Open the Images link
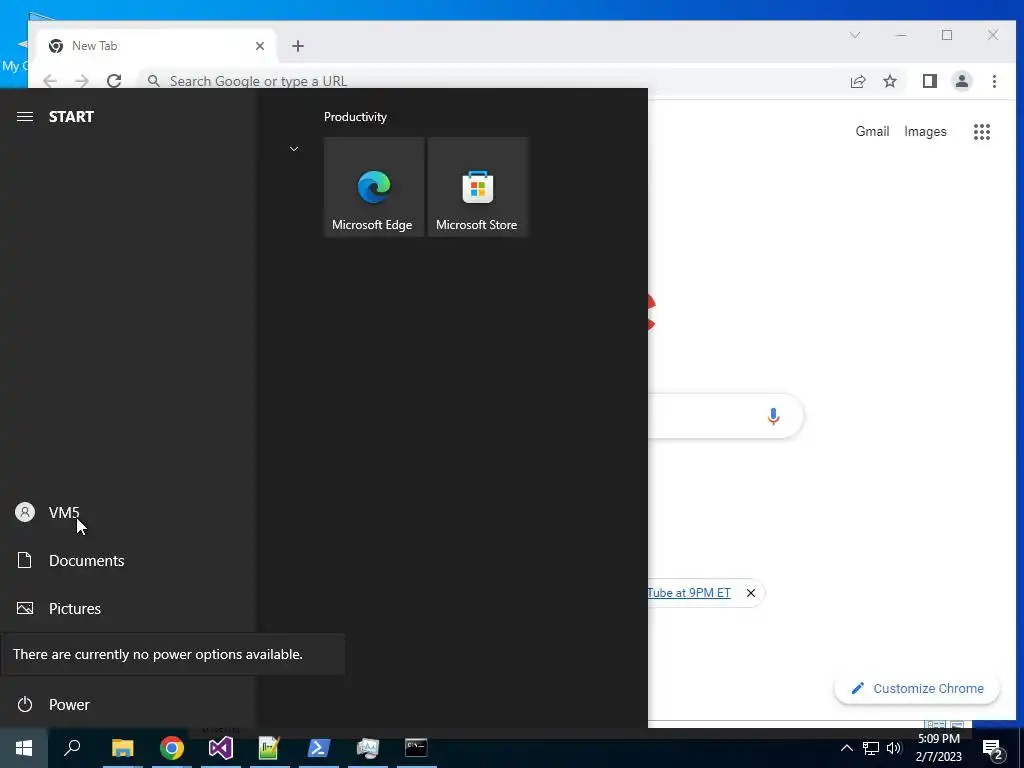 click(x=925, y=131)
